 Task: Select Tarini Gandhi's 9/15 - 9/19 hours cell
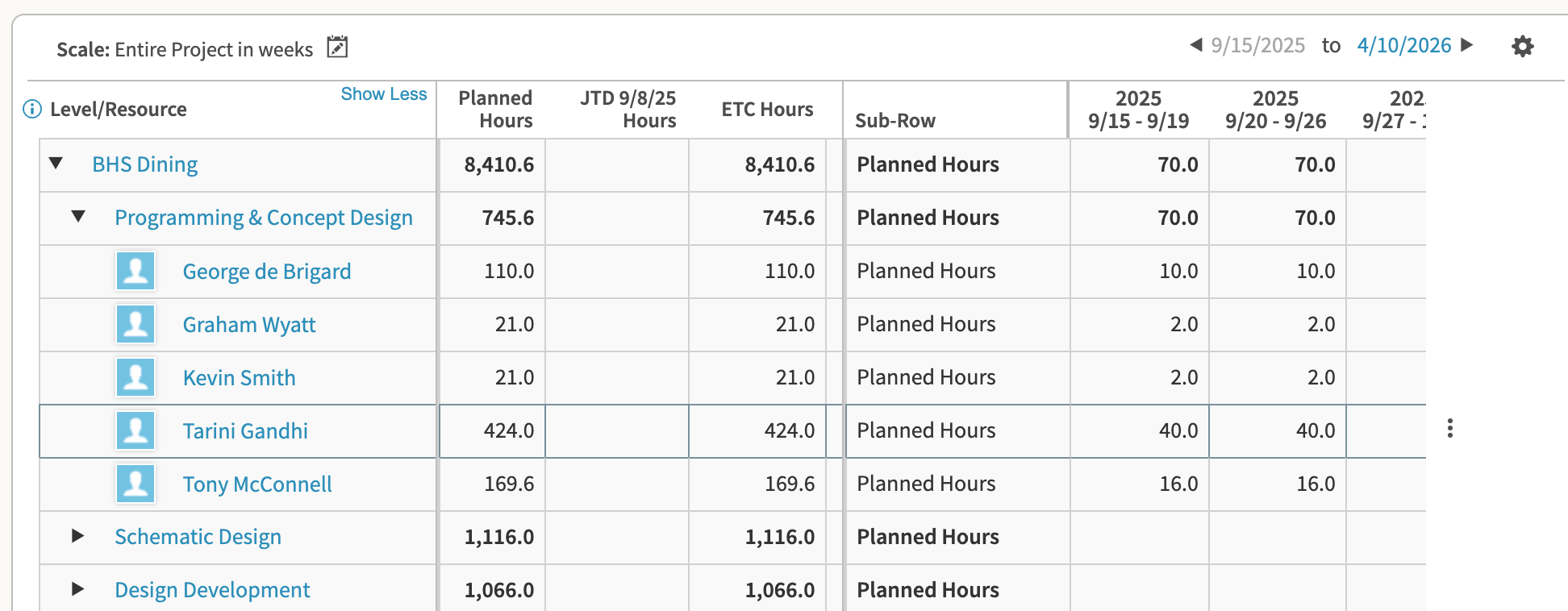pyautogui.click(x=1140, y=431)
